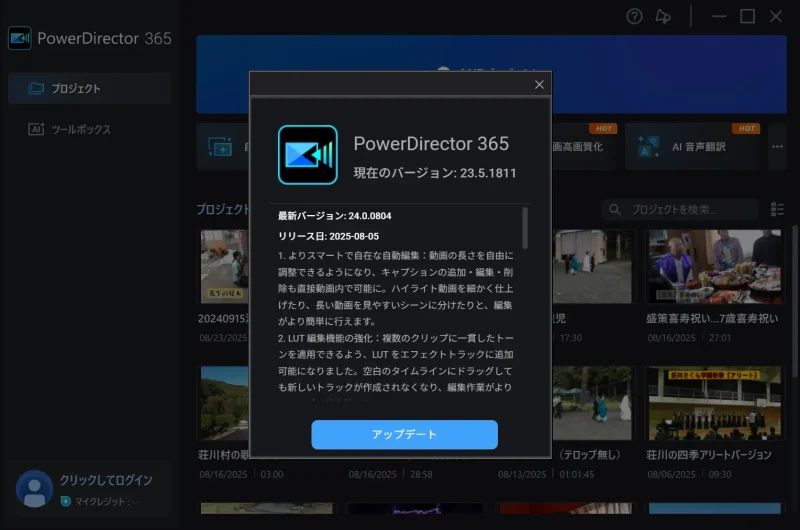
Task: Click the search magnifier icon
Action: coord(615,210)
